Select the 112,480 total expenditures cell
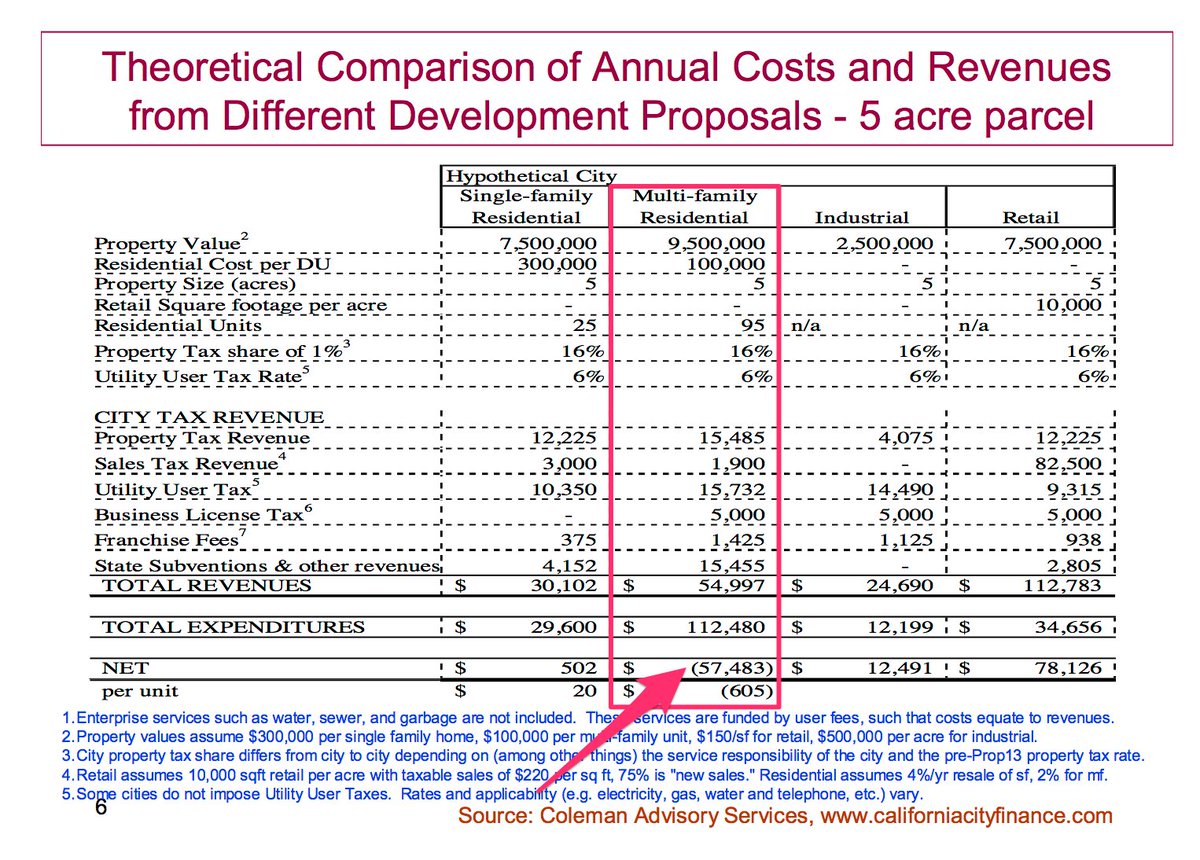The width and height of the screenshot is (1200, 860). click(727, 627)
